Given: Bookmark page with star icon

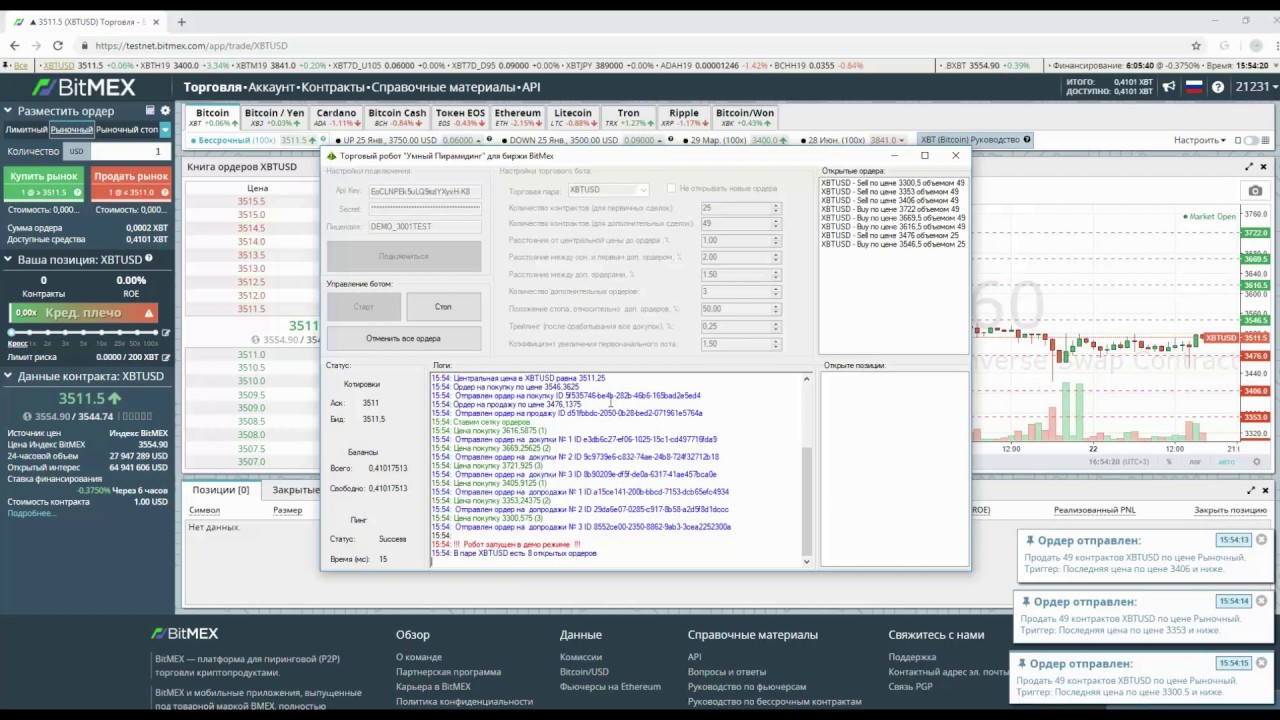Looking at the screenshot, I should coord(1196,46).
